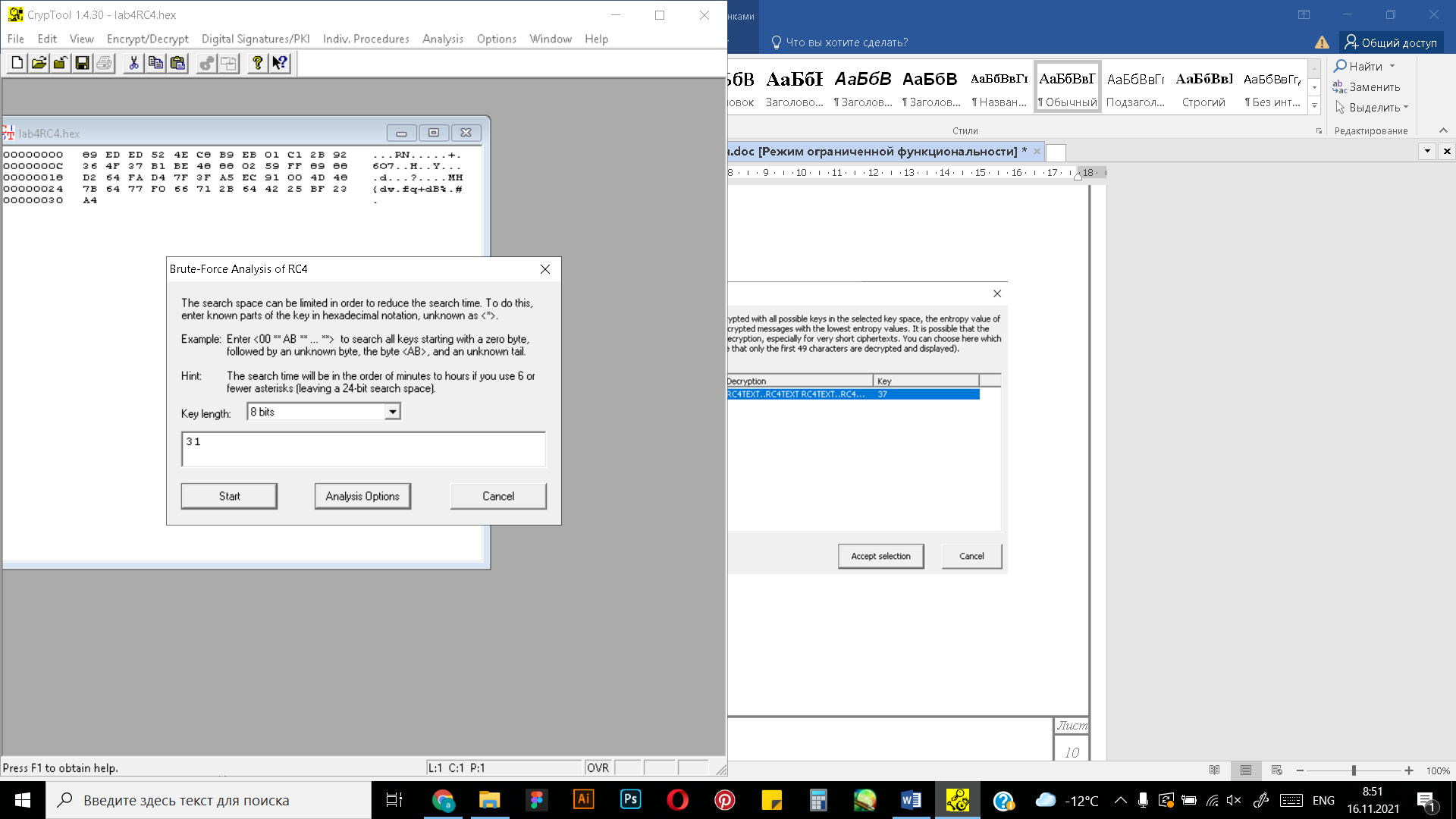The height and width of the screenshot is (819, 1456).
Task: Open the document tab list dropdown arrow in Word
Action: [1427, 151]
